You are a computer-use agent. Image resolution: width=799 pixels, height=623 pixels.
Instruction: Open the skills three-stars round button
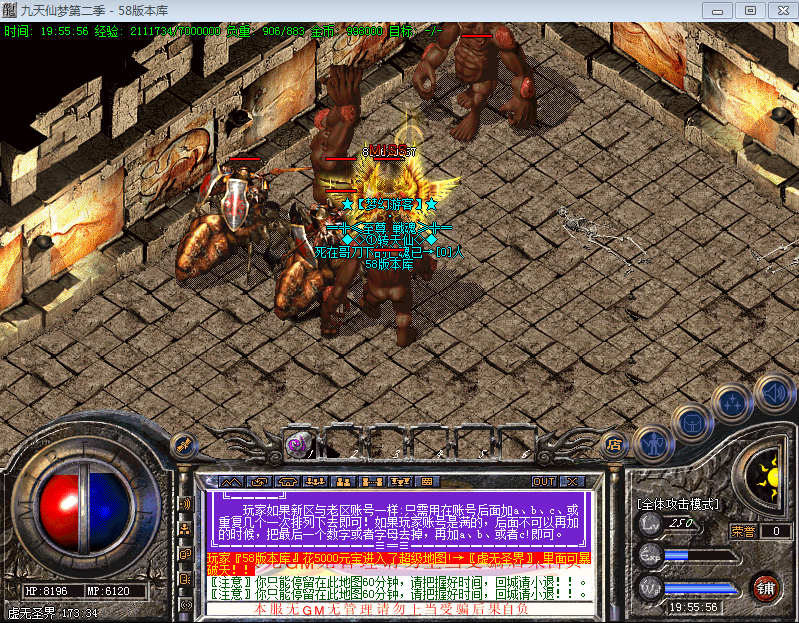pos(734,402)
